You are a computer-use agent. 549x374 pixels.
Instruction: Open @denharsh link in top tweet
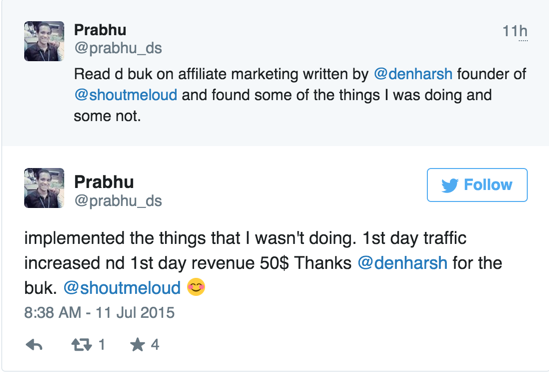click(413, 74)
